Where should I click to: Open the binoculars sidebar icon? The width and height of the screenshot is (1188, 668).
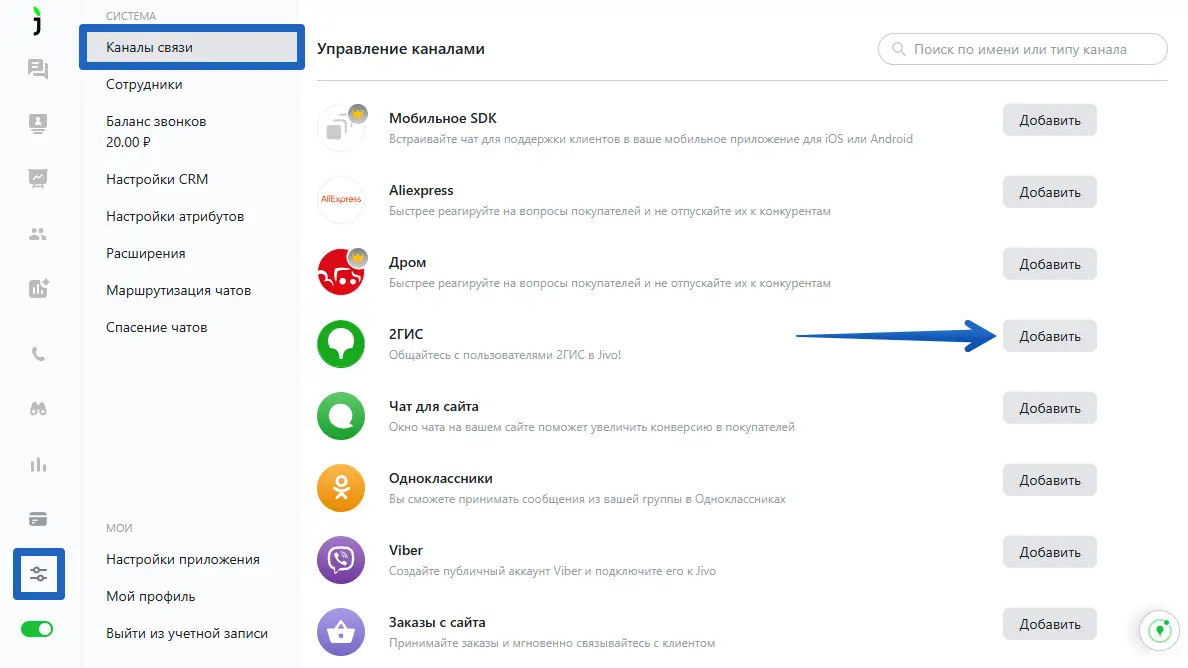click(38, 409)
